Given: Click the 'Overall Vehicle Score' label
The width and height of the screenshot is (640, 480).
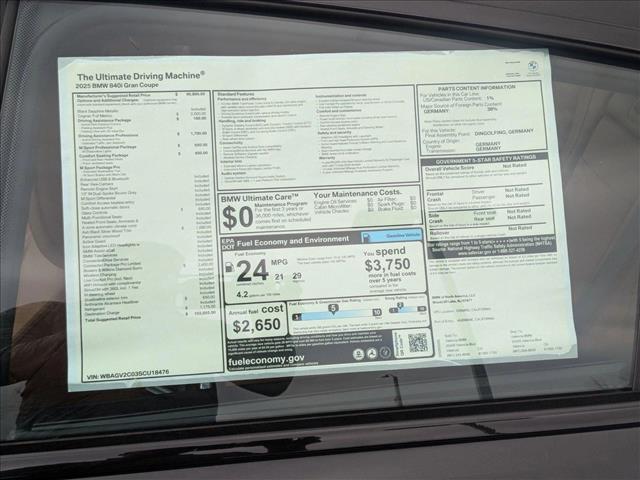Looking at the screenshot, I should (449, 168).
